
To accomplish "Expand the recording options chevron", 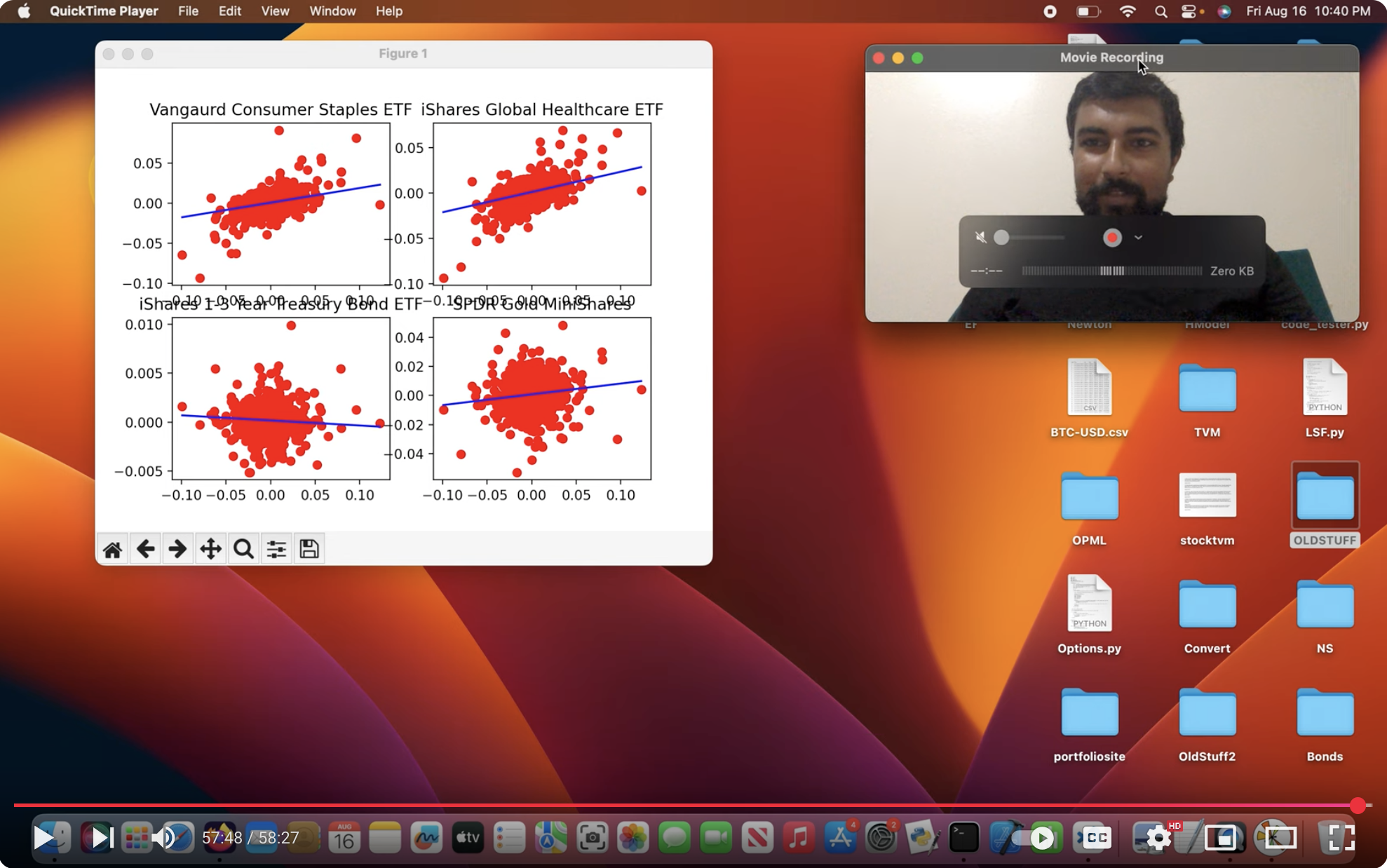I will (x=1139, y=238).
